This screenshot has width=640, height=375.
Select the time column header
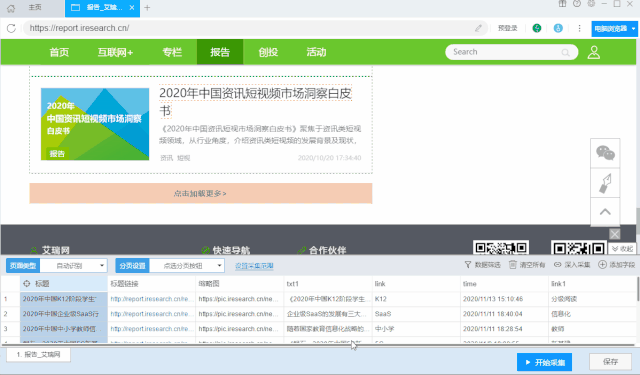(x=504, y=284)
